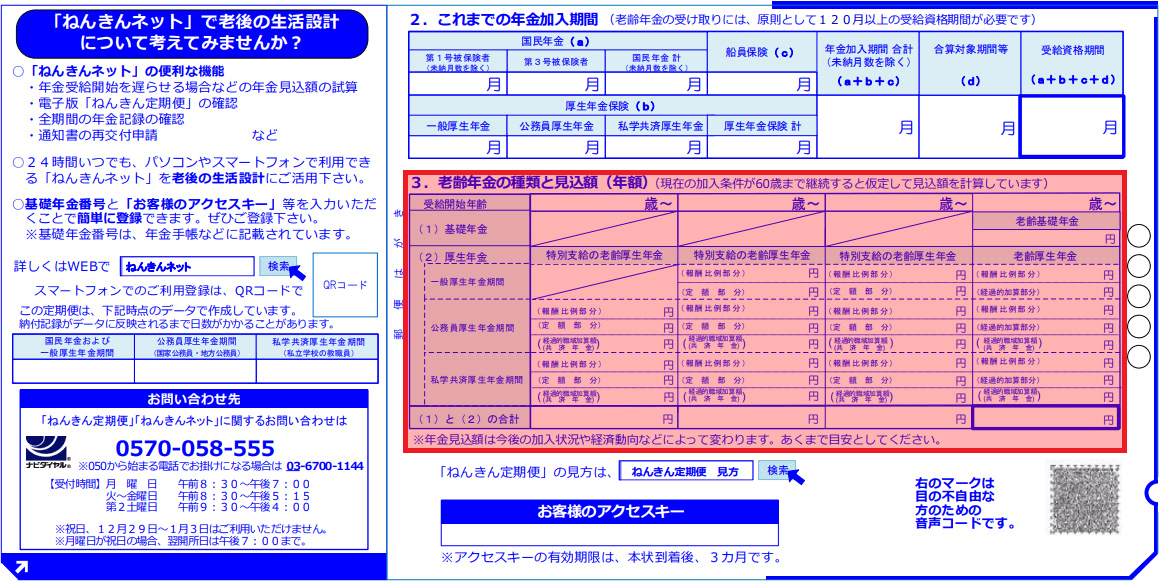Click the 合算対象期間等 (d) header cell
The width and height of the screenshot is (1159, 581).
tap(970, 64)
